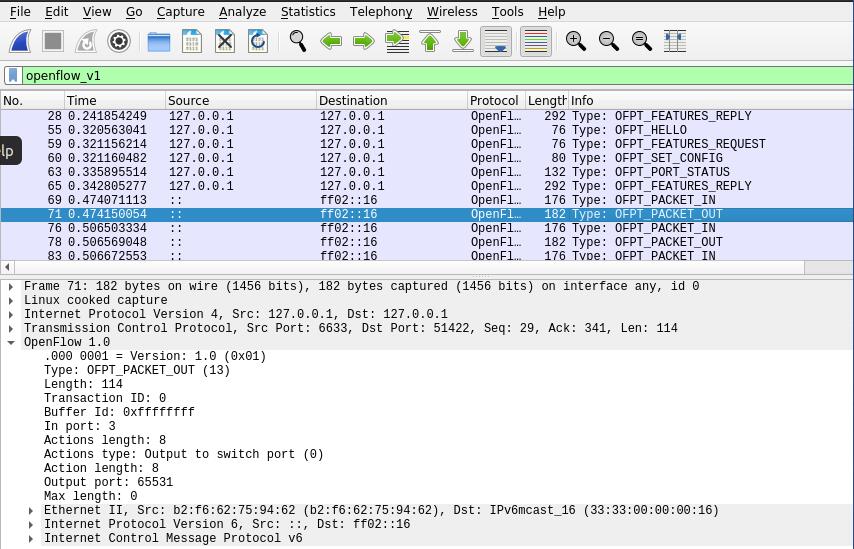Screen dimensions: 854x549
Task: Expand Internet Protocol Version 6 subtree
Action: point(31,524)
